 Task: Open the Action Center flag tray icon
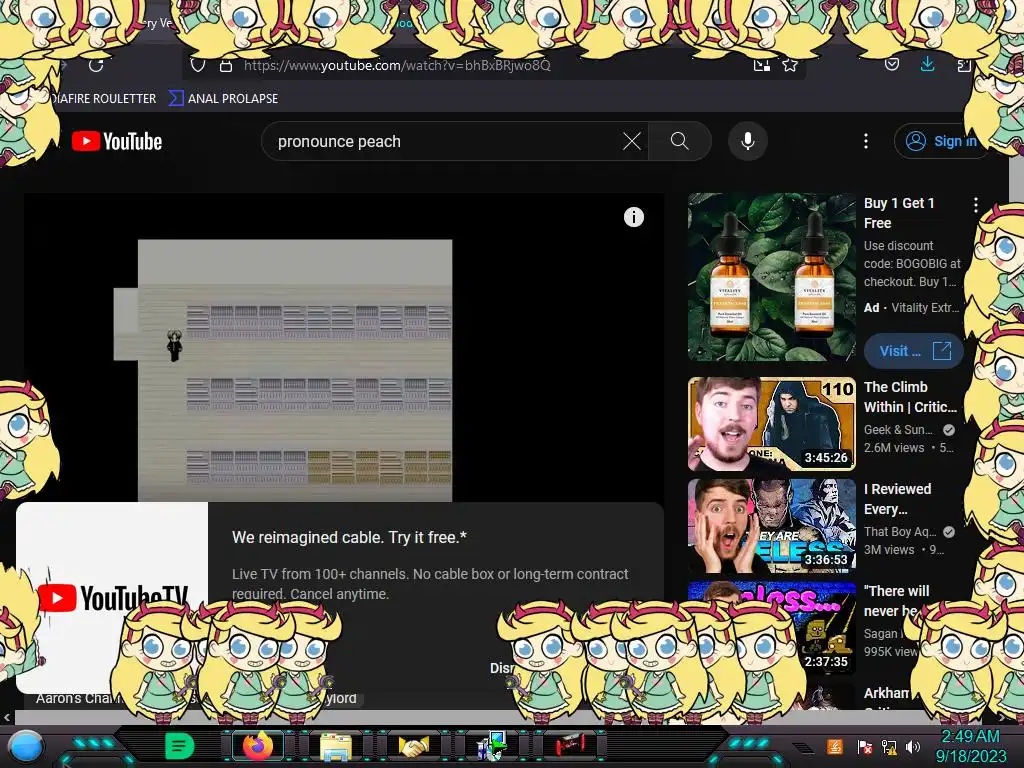pos(865,746)
